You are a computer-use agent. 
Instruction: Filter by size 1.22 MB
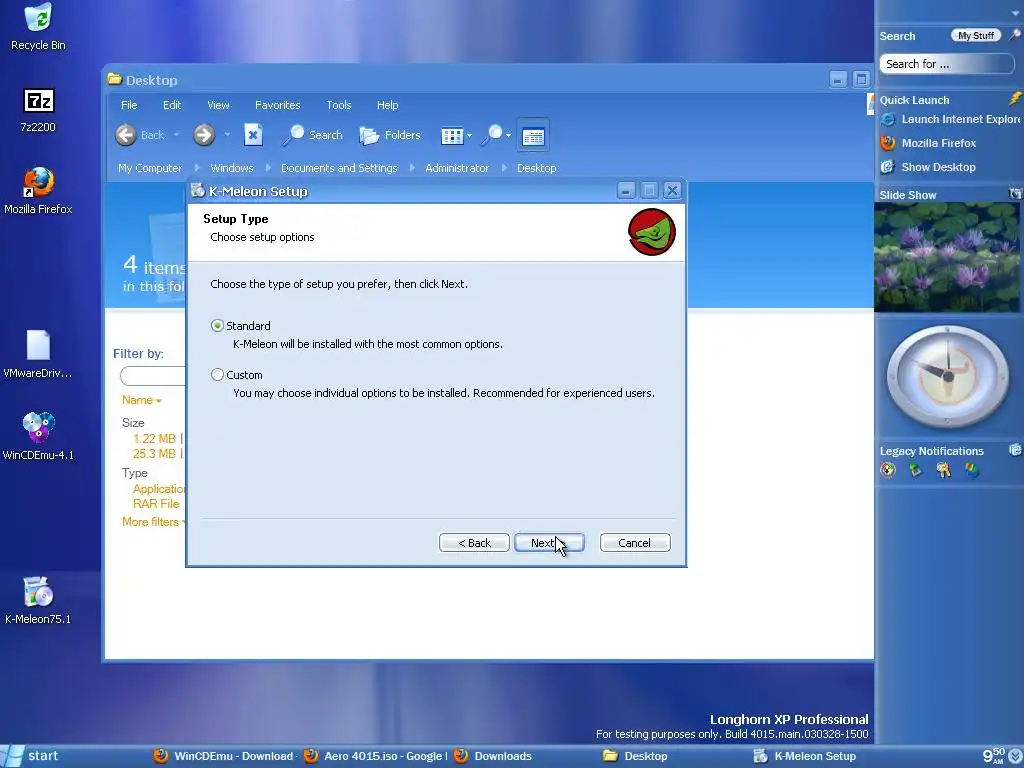coord(154,439)
